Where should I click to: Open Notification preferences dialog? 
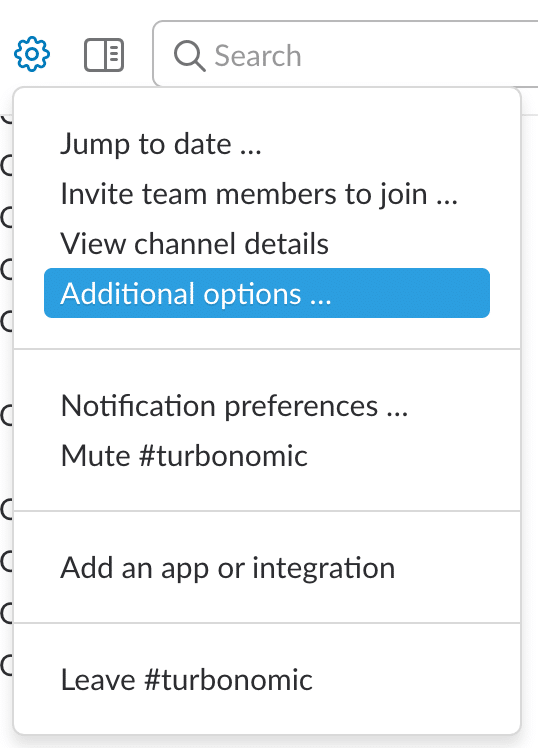[234, 406]
